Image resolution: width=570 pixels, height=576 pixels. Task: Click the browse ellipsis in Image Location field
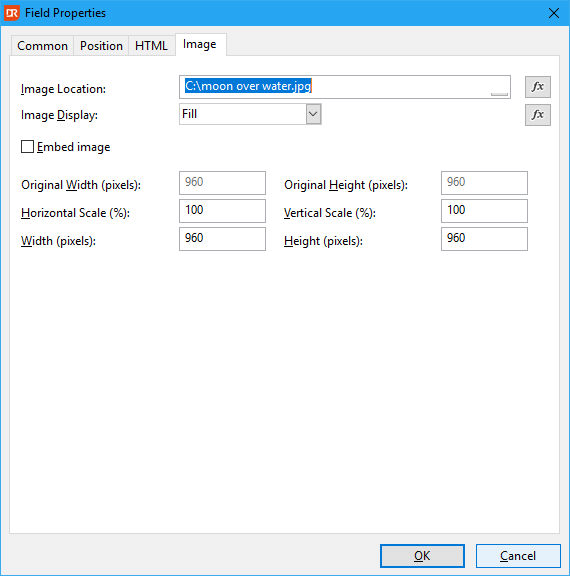(x=499, y=94)
